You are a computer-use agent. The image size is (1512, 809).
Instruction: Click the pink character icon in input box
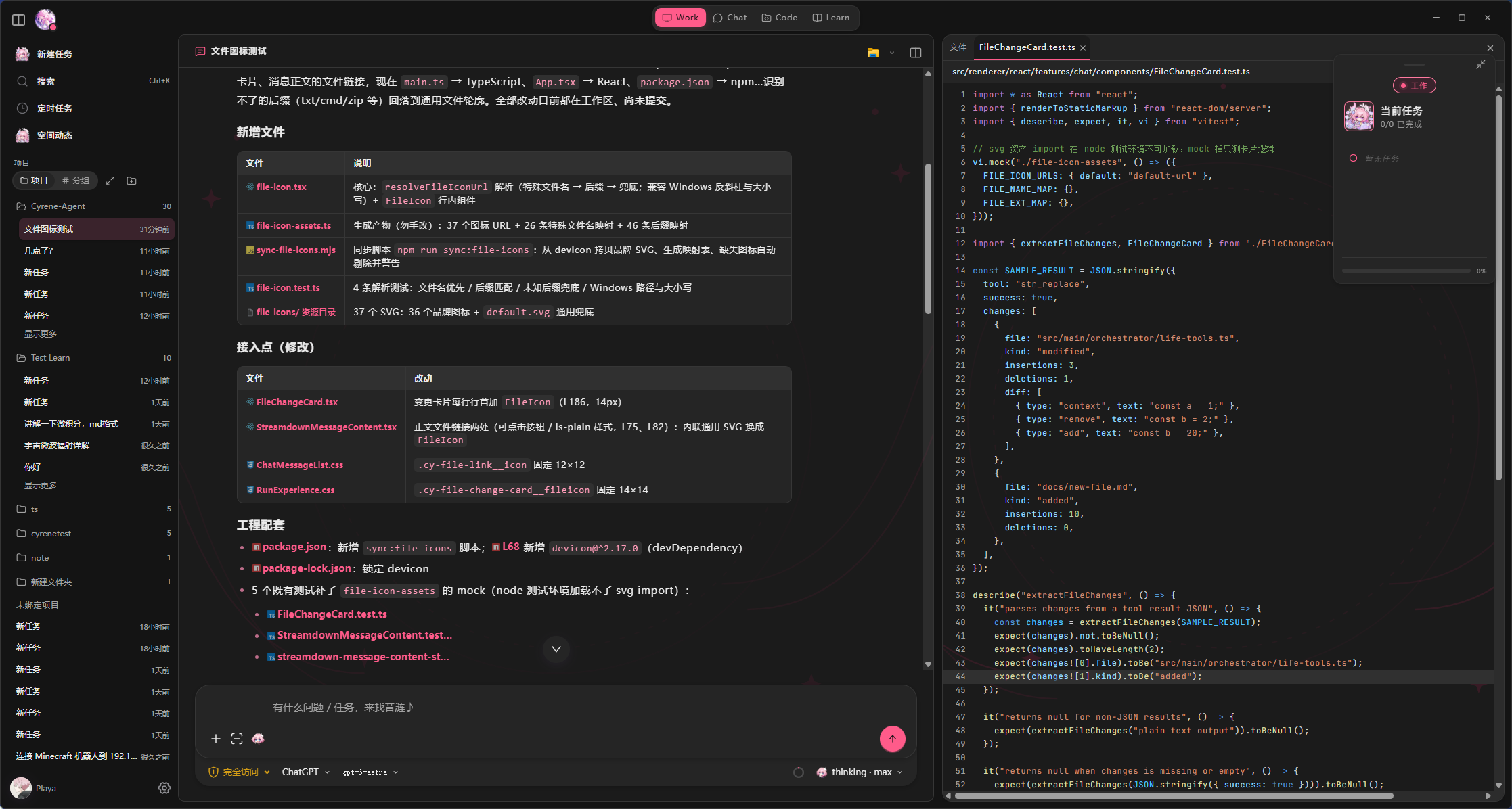pos(258,739)
